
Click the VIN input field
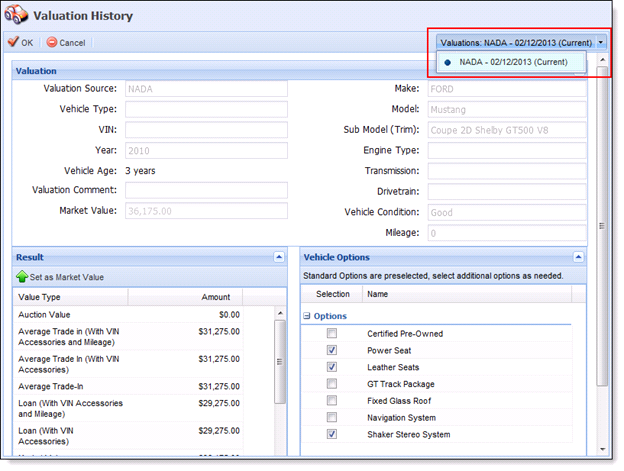coord(206,130)
